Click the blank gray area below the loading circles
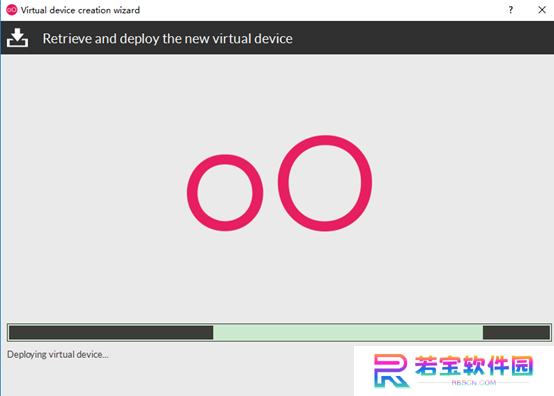The height and width of the screenshot is (396, 554). (277, 276)
